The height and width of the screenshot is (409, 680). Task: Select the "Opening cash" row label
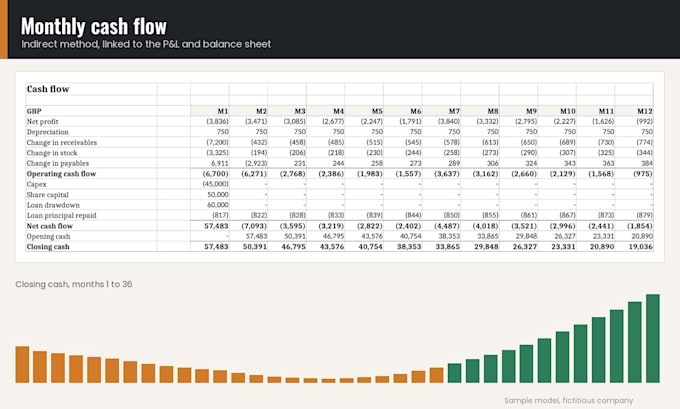(48, 236)
